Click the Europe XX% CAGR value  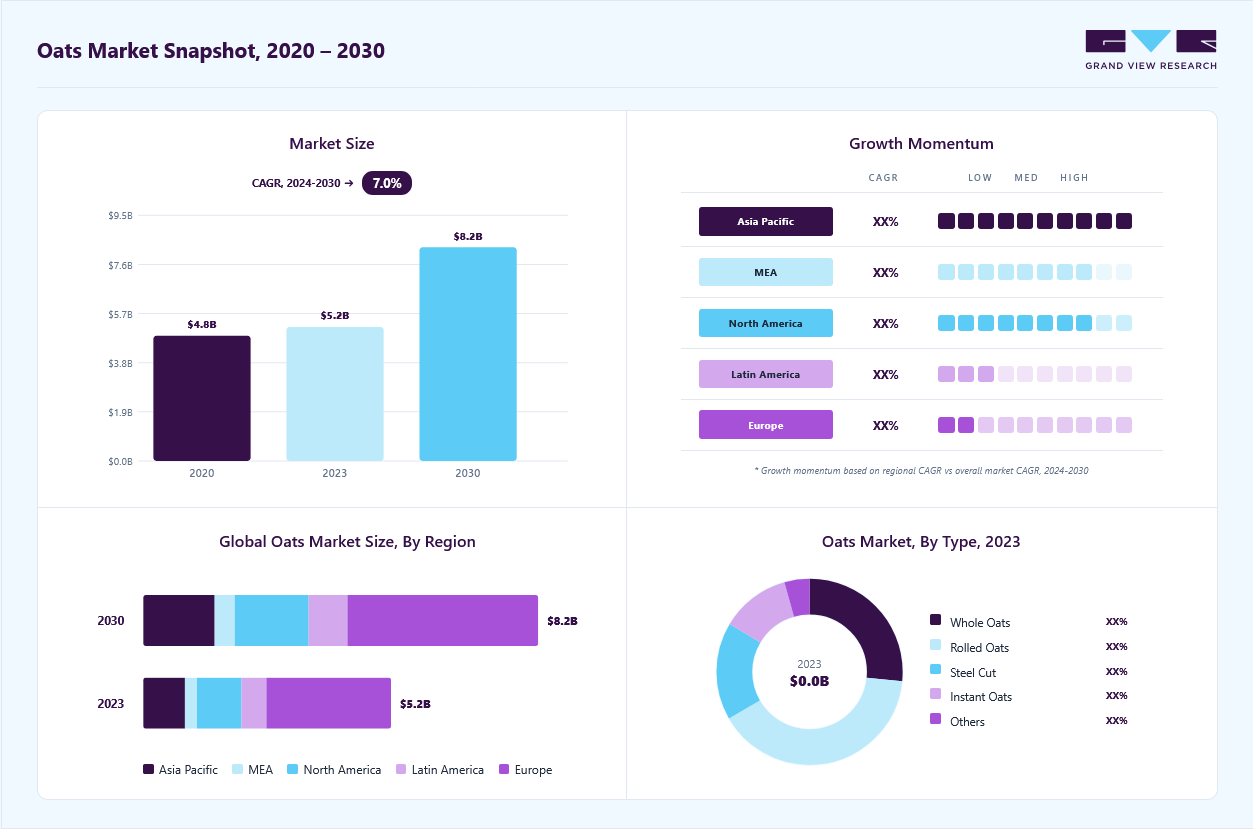pos(885,425)
